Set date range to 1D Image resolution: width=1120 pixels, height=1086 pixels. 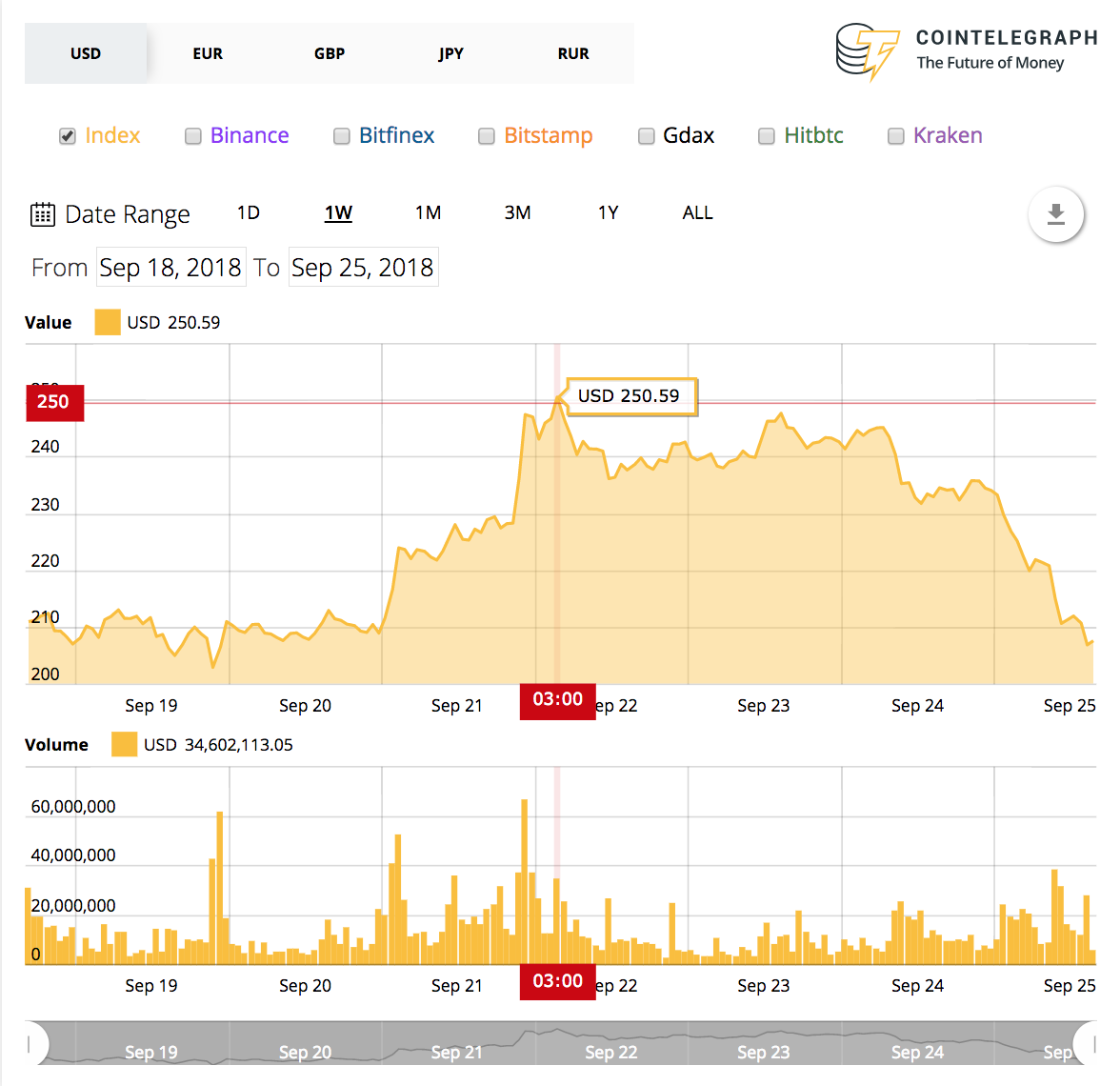coord(249,213)
